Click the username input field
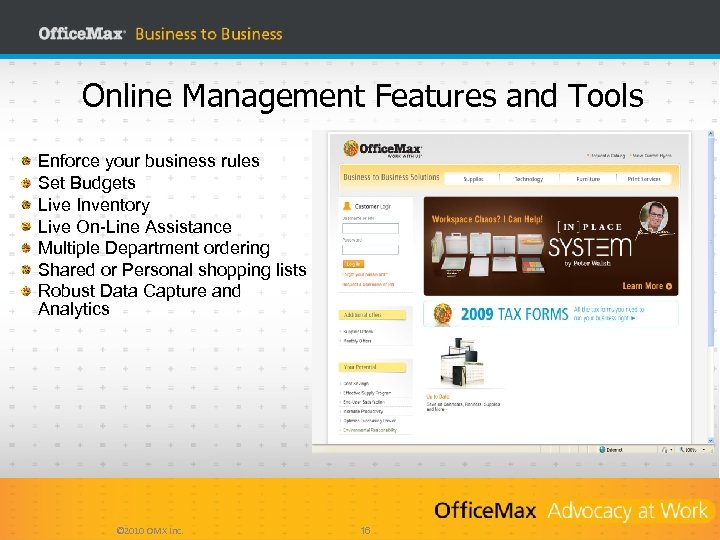Image resolution: width=720 pixels, height=540 pixels. (x=370, y=228)
